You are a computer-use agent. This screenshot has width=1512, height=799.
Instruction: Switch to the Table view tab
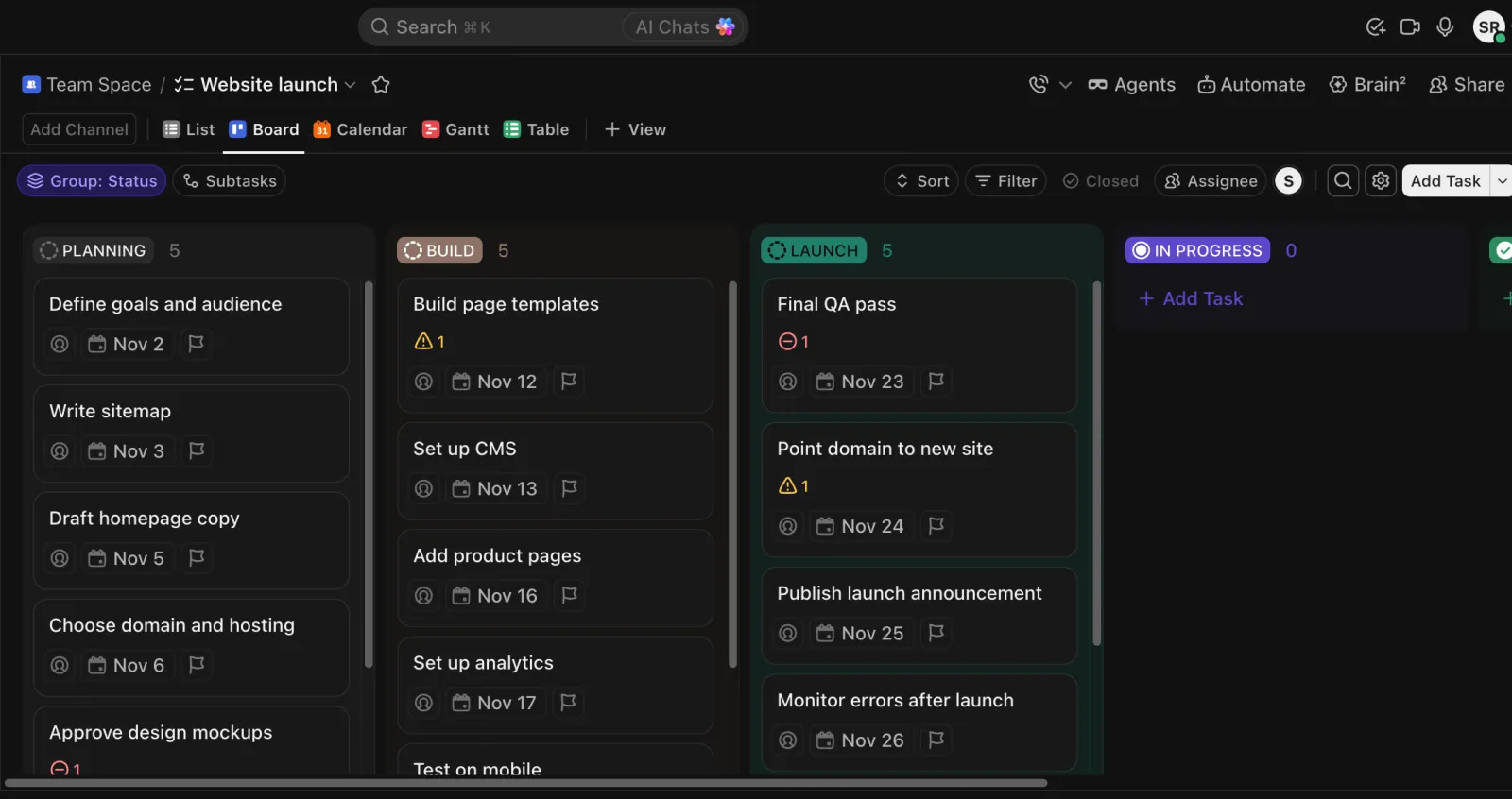[536, 129]
